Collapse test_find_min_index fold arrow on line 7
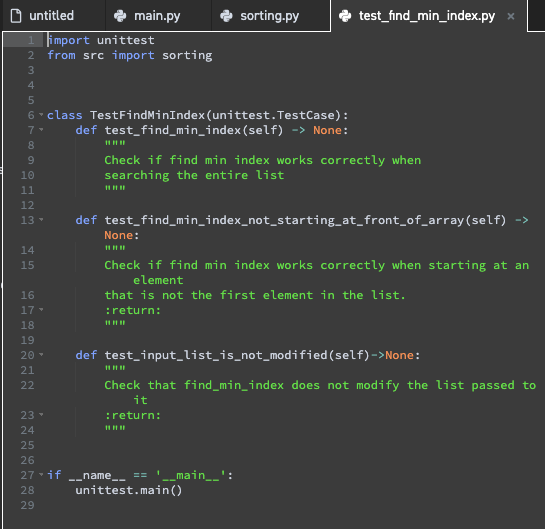The width and height of the screenshot is (545, 529). point(41,129)
